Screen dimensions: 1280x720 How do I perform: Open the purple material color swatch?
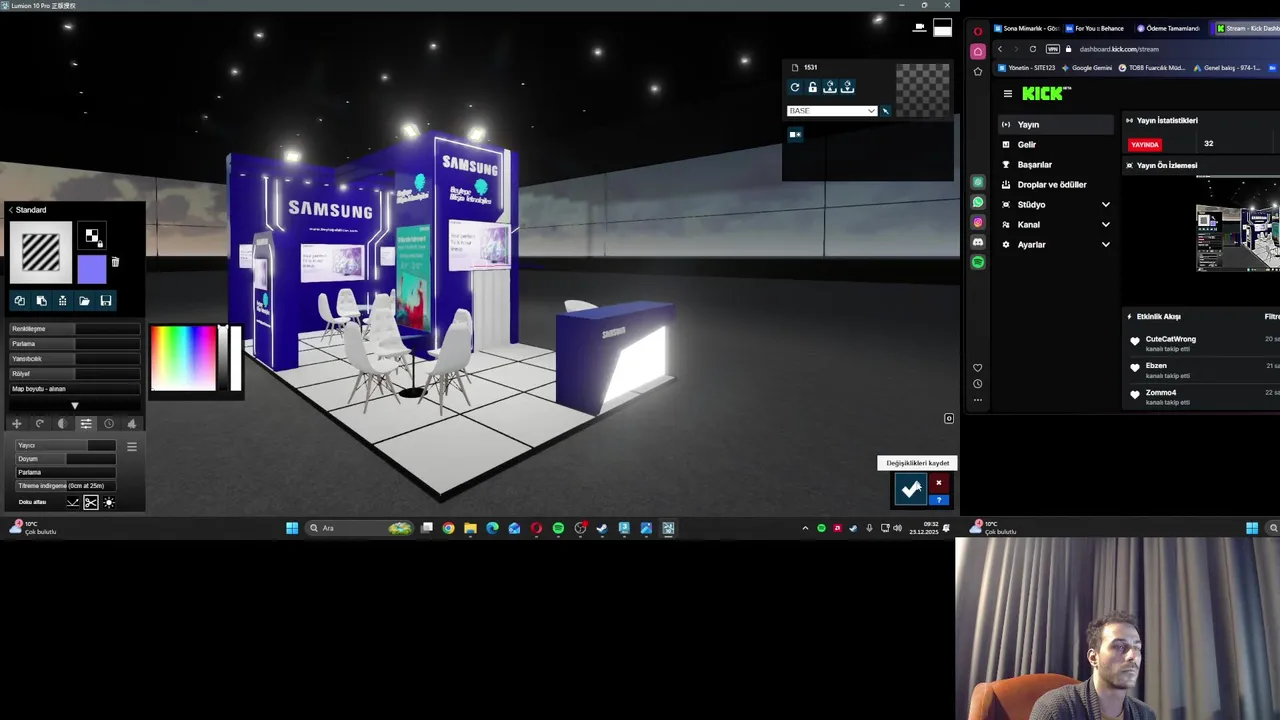92,268
